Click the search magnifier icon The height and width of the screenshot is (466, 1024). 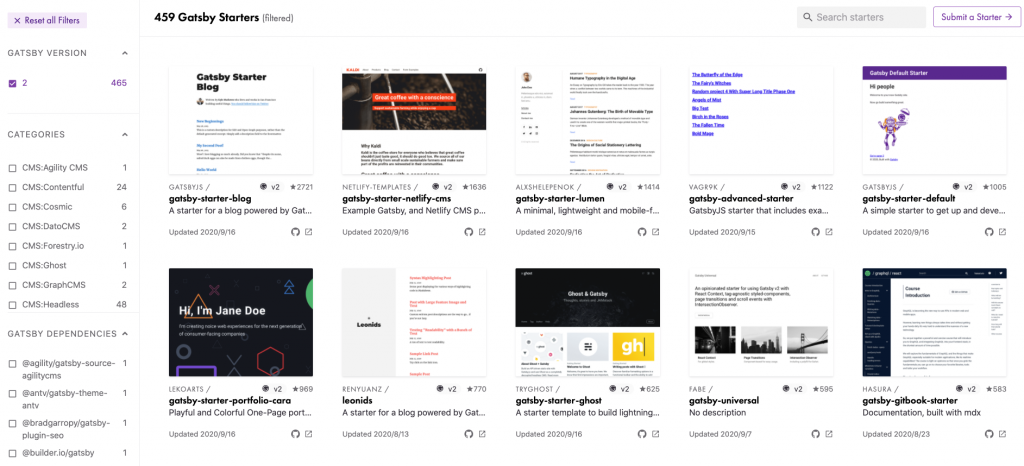coord(808,17)
